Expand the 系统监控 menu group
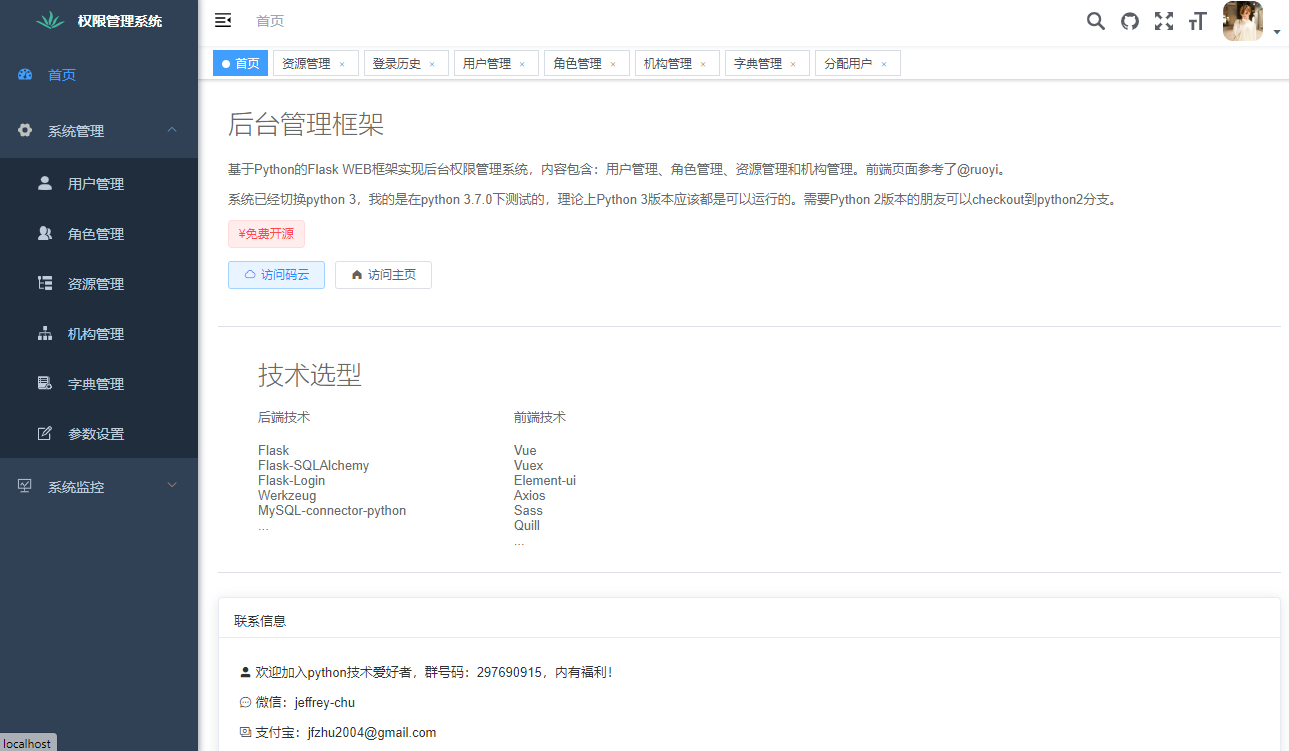This screenshot has width=1289, height=751. 99,487
